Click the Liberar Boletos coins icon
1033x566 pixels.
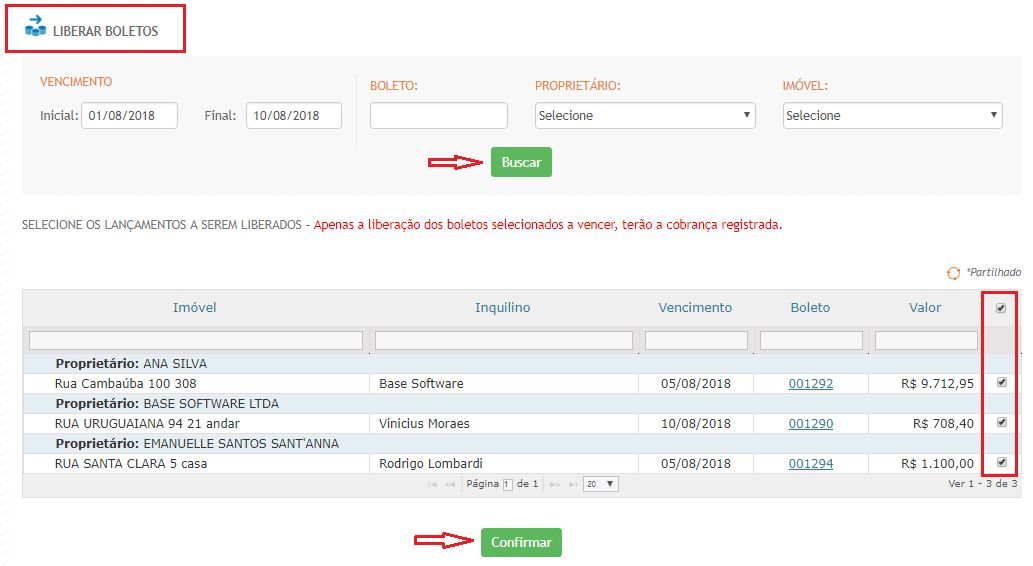tap(35, 27)
